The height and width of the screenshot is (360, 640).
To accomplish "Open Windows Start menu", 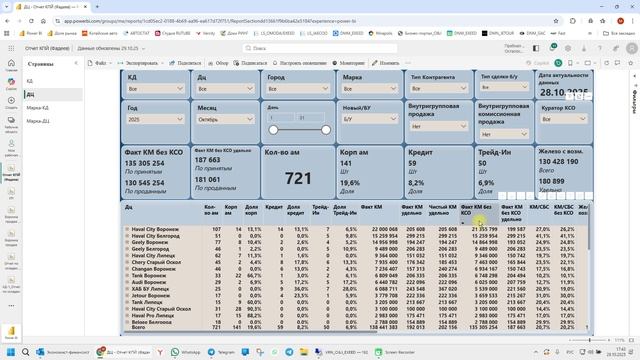I will pos(11,352).
